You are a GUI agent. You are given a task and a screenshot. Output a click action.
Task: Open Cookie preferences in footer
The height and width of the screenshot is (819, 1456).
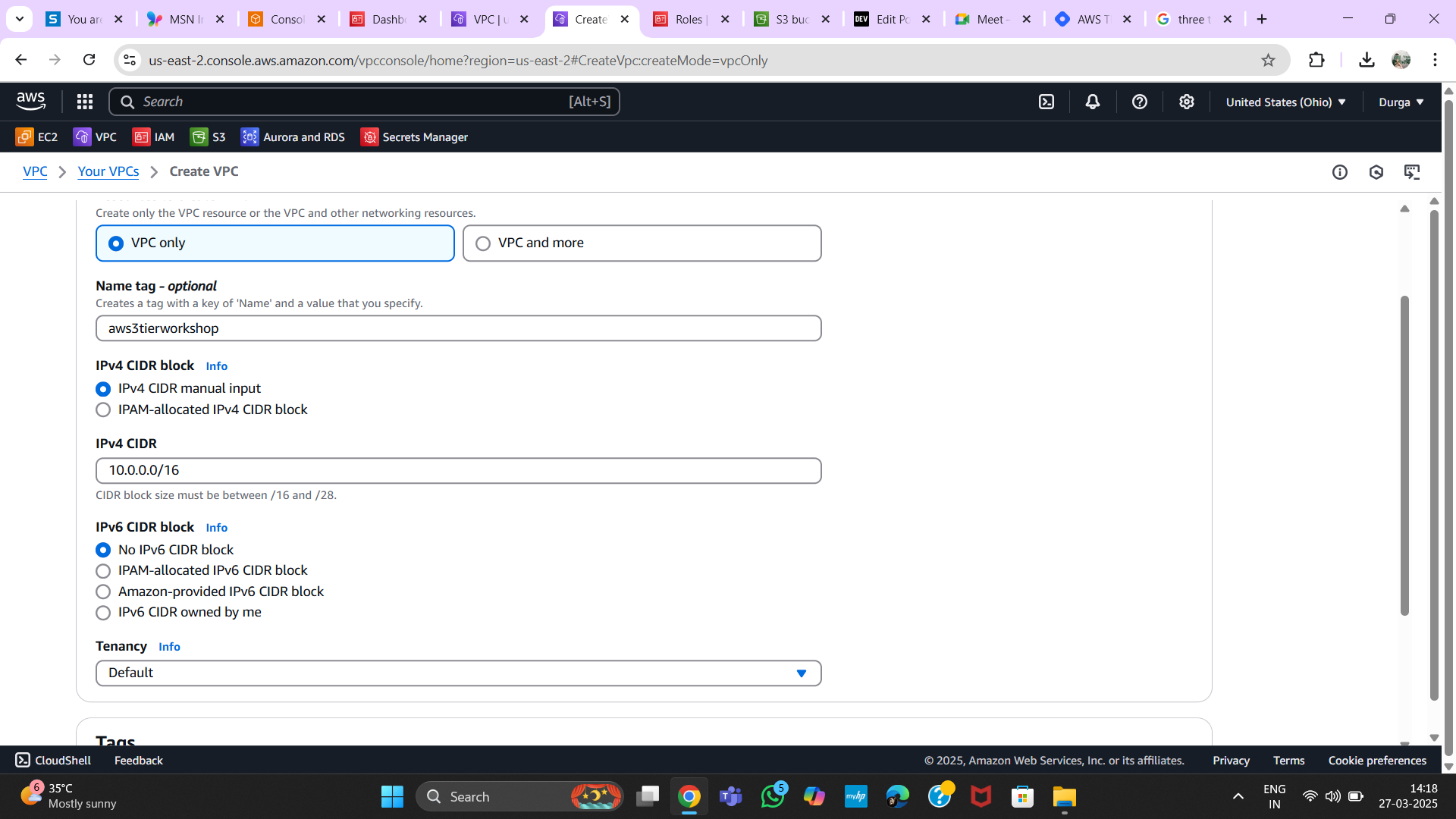[1377, 761]
